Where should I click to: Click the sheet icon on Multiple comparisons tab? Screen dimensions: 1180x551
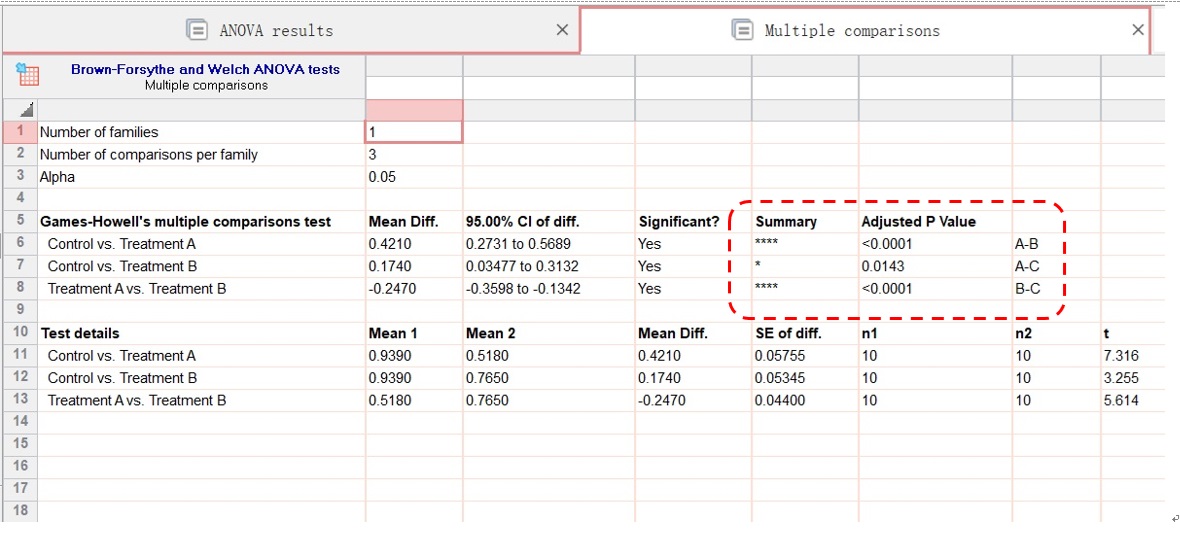click(743, 30)
